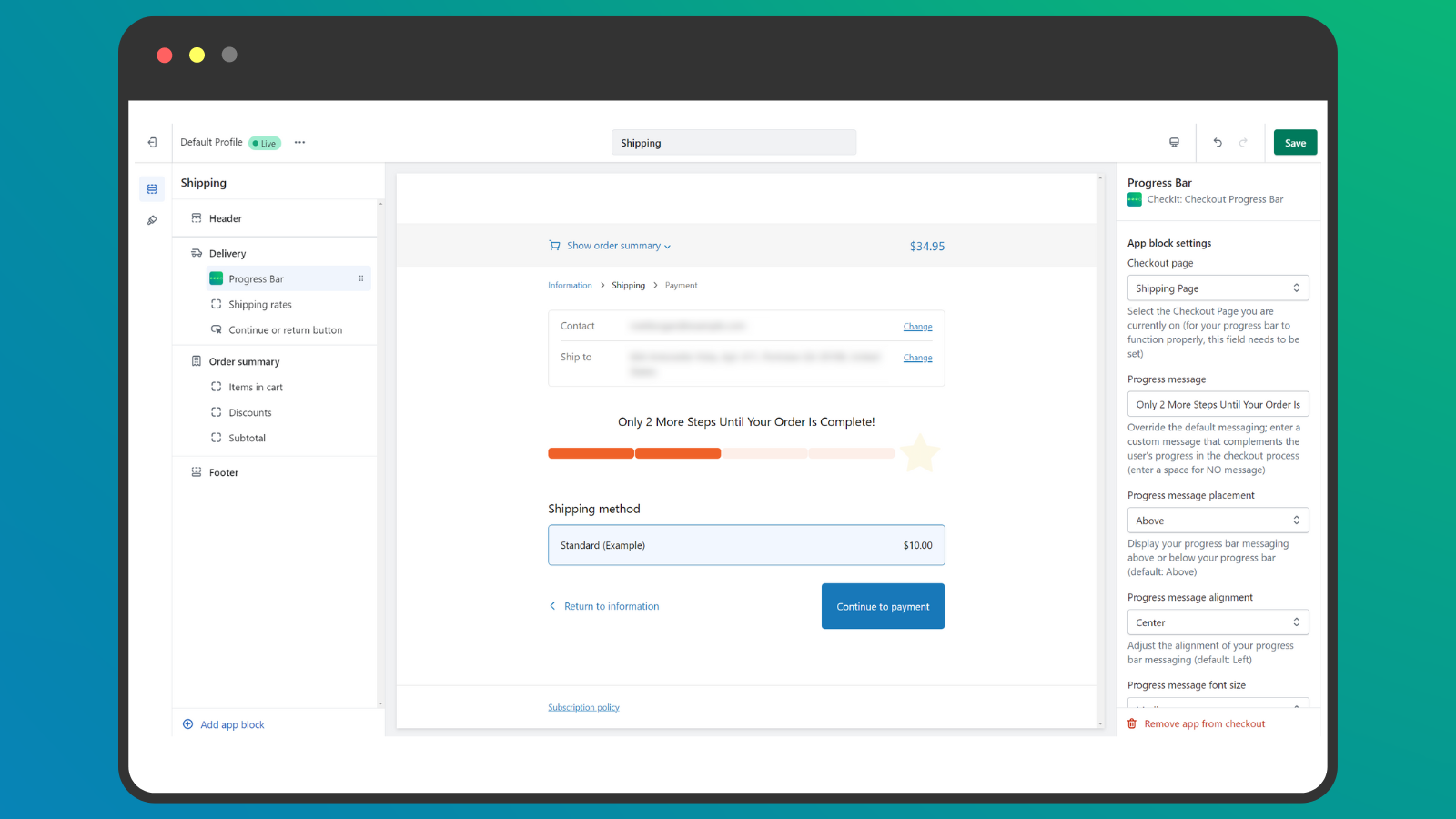Open the brush settings icon in sidebar
The image size is (1456, 819).
[x=152, y=220]
